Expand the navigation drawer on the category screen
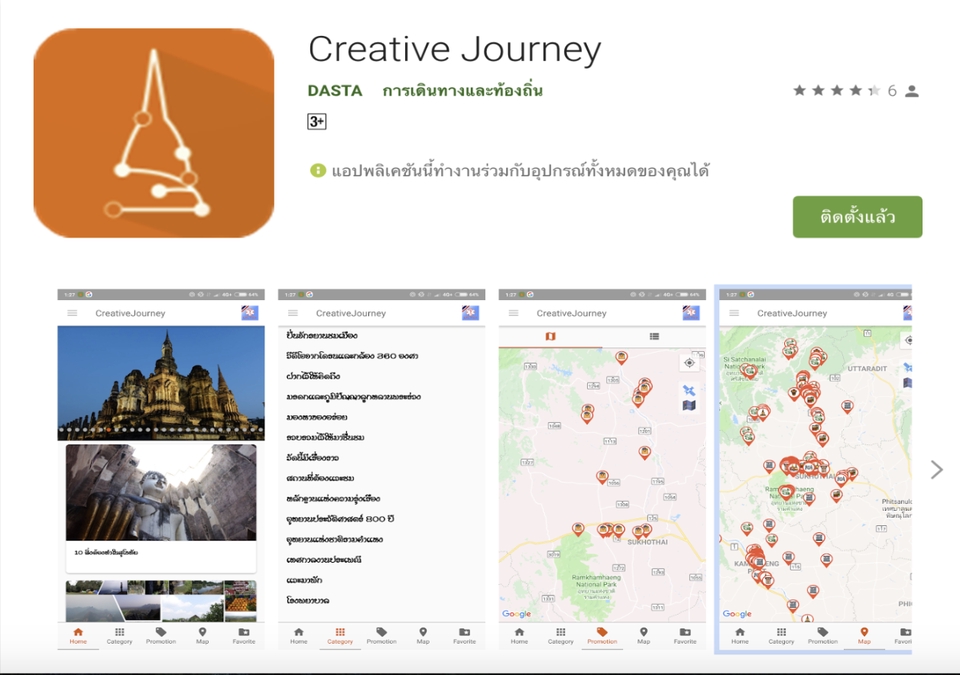960x675 pixels. click(x=292, y=312)
